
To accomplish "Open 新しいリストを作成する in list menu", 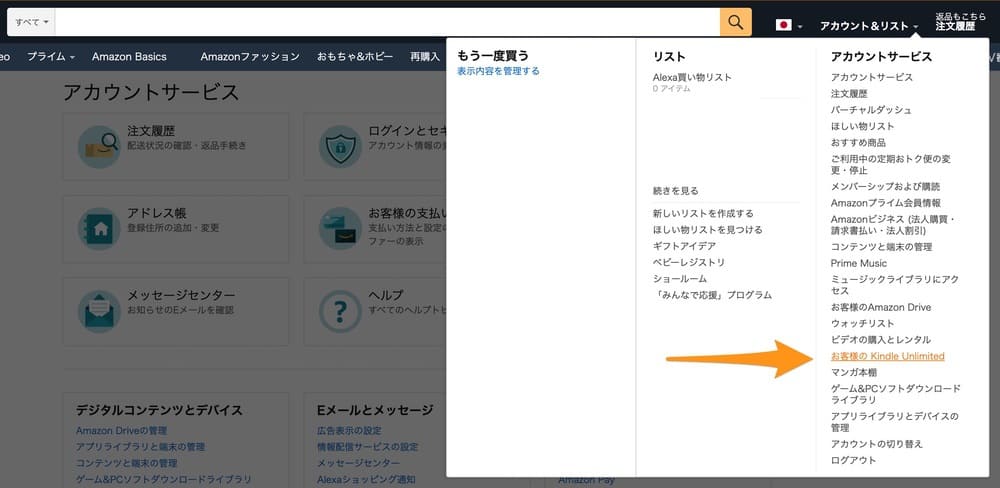I will [703, 213].
